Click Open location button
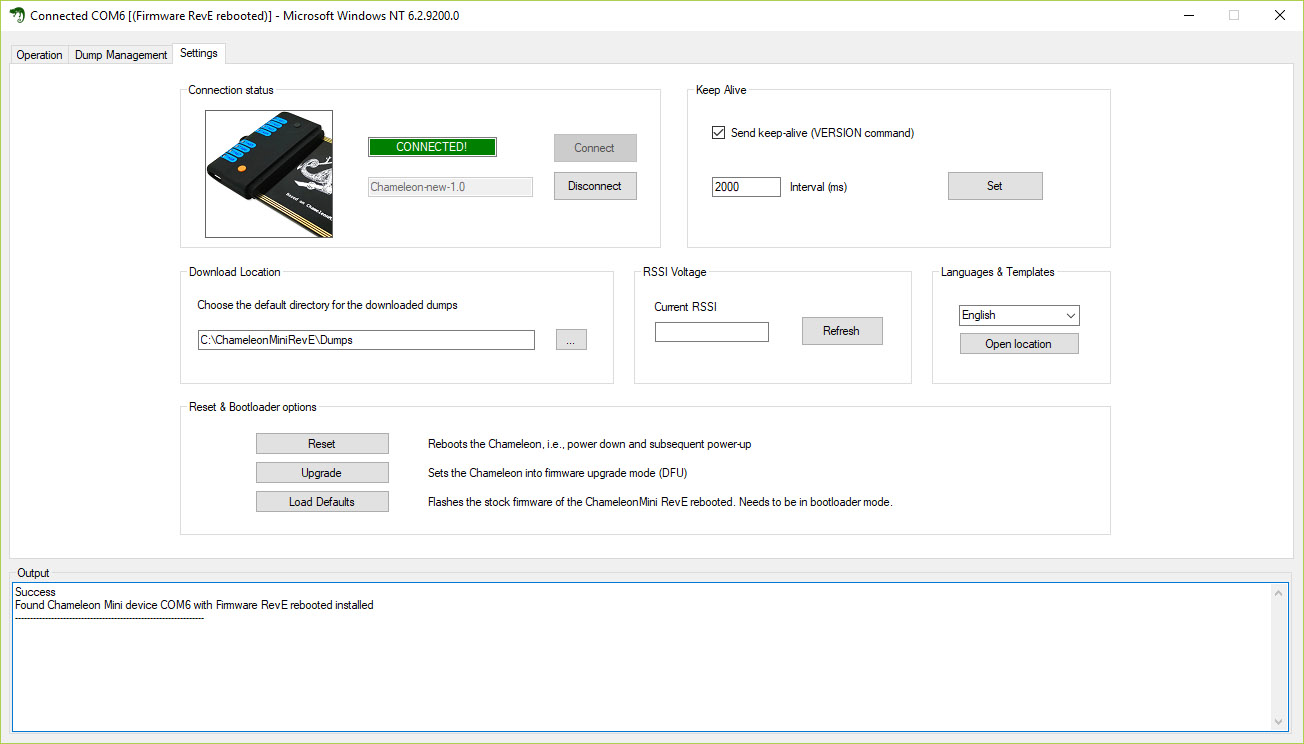Viewport: 1304px width, 744px height. tap(1019, 344)
